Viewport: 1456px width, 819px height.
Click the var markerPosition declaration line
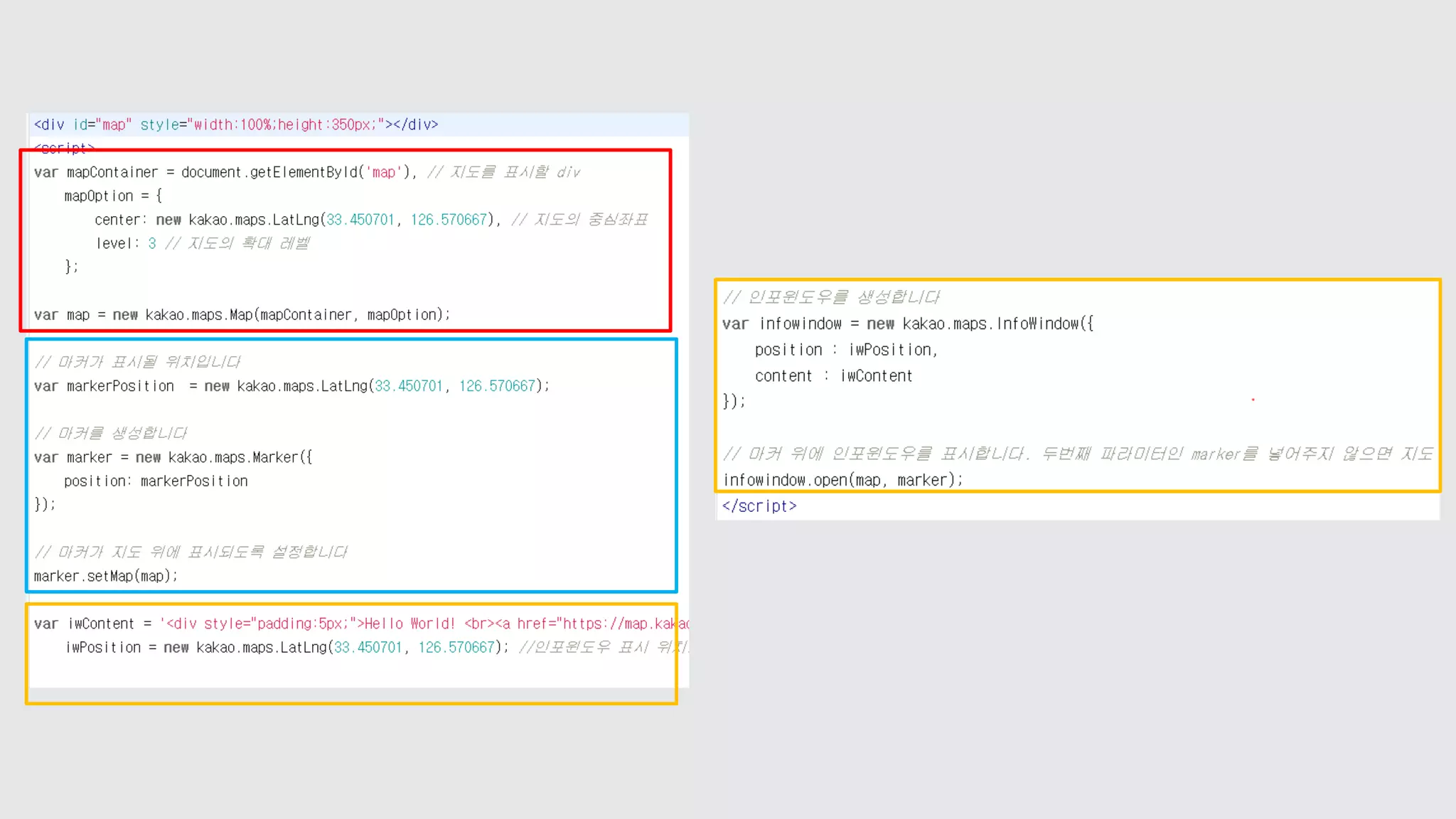pos(291,386)
